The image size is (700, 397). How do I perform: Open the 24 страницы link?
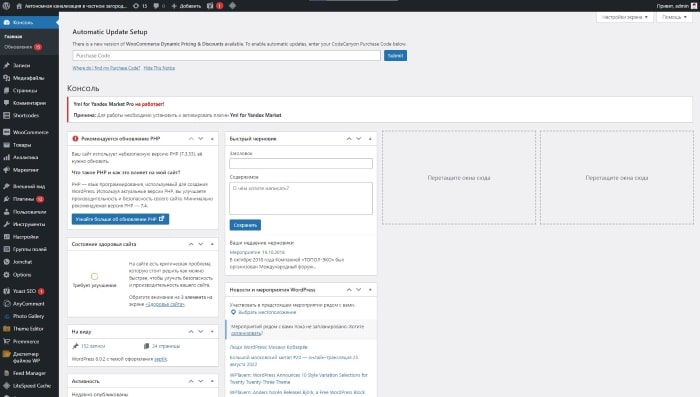166,346
